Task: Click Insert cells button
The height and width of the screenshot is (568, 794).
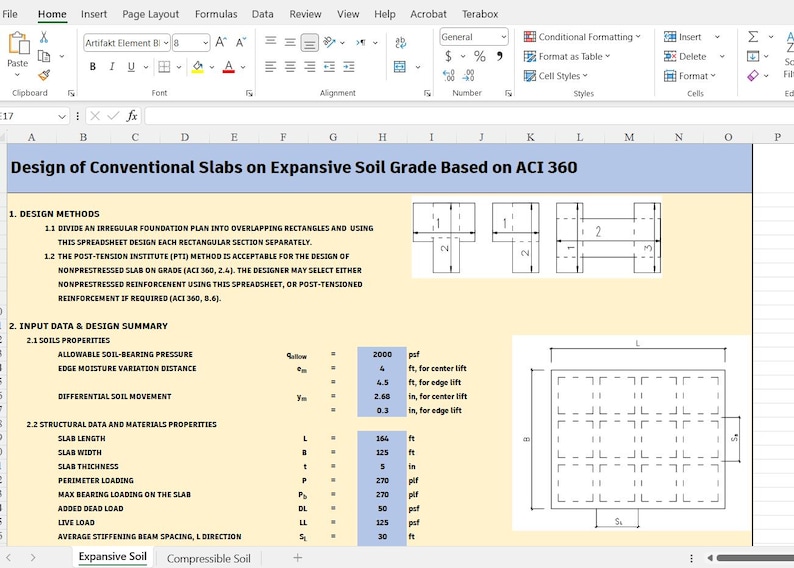Action: (683, 37)
